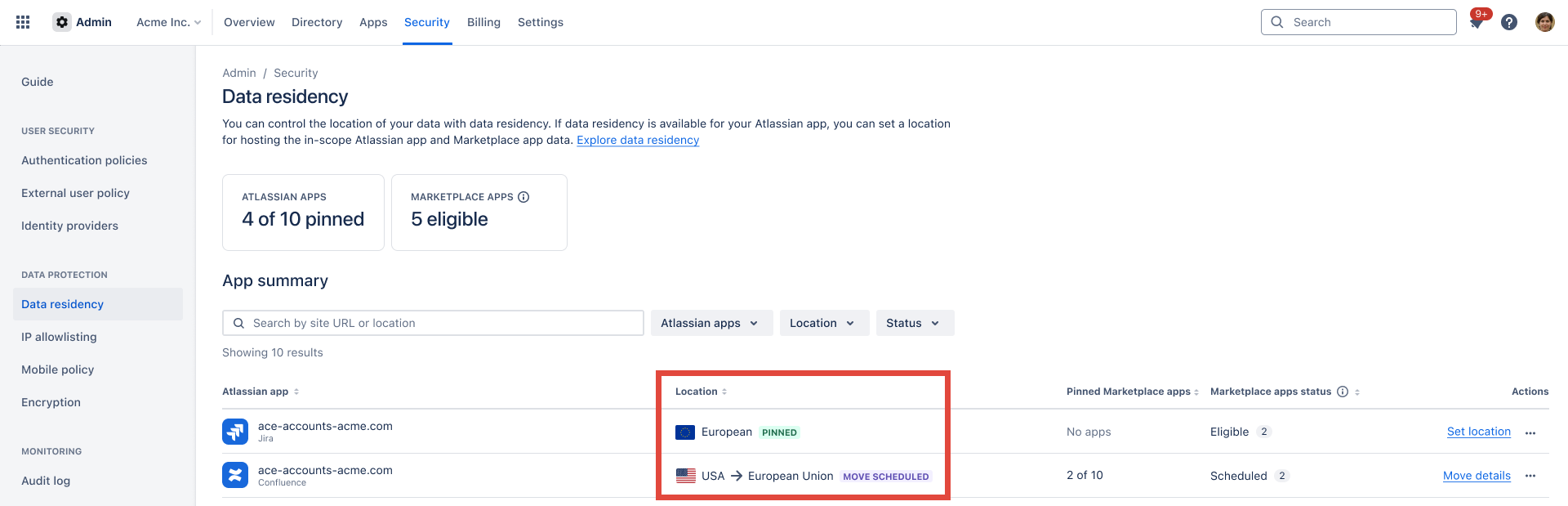Click the Confluence app icon
Image resolution: width=1568 pixels, height=506 pixels.
(235, 475)
